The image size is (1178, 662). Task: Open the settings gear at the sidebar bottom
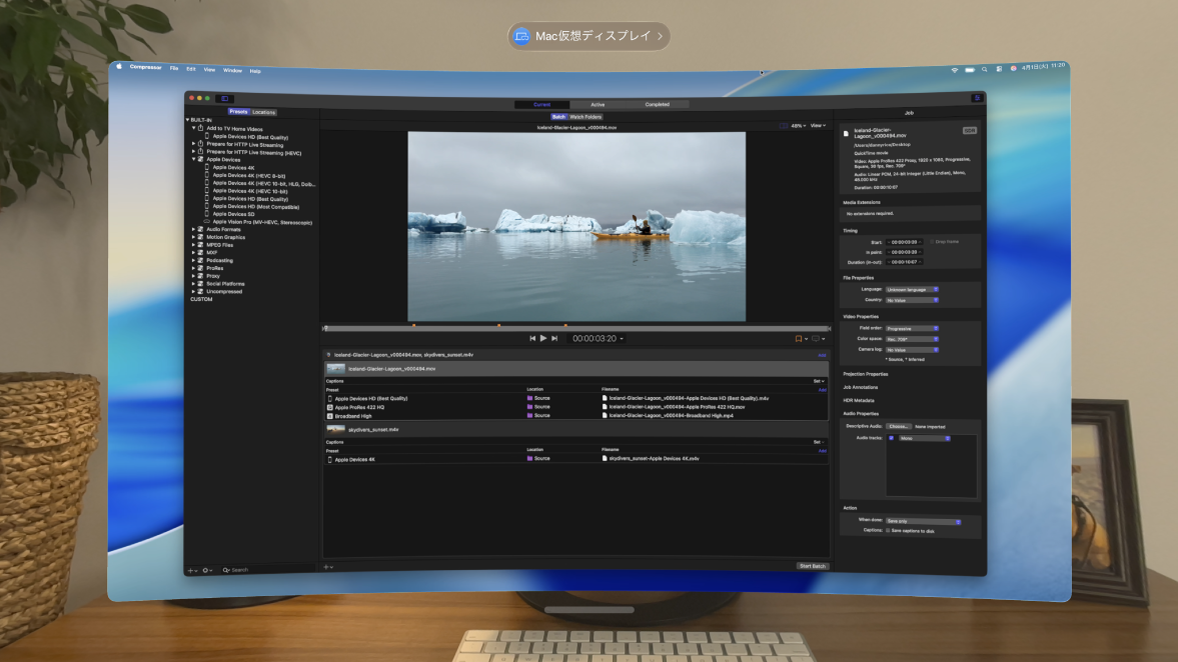click(x=205, y=568)
